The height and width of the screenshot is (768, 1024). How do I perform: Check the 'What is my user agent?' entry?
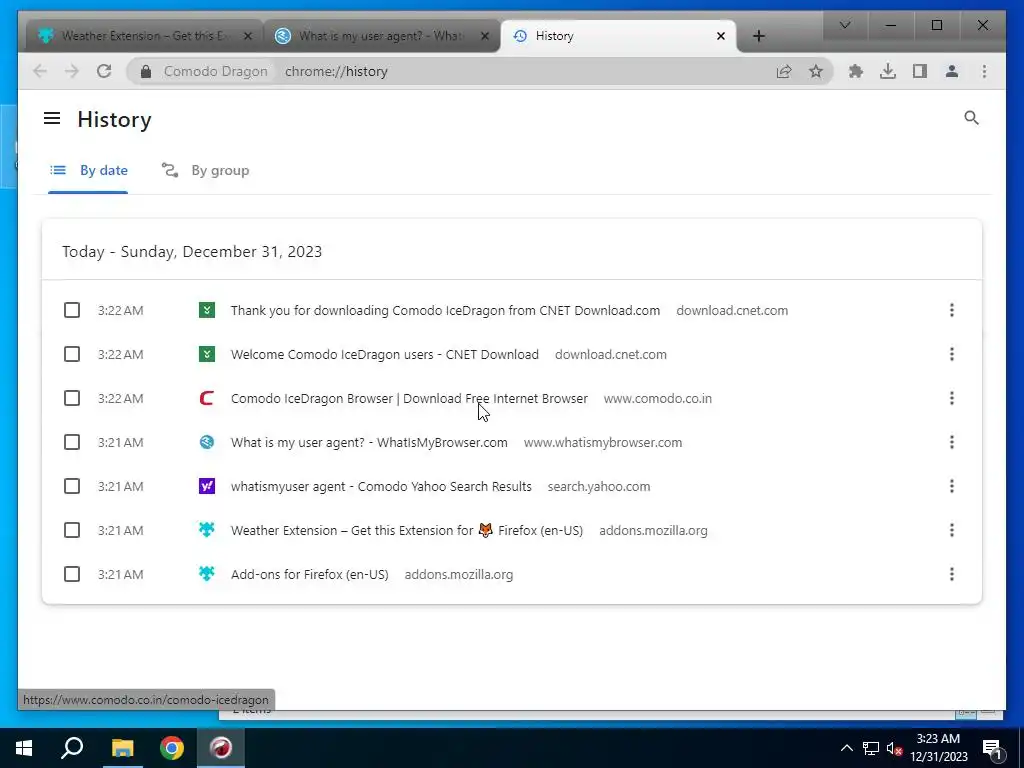(72, 442)
